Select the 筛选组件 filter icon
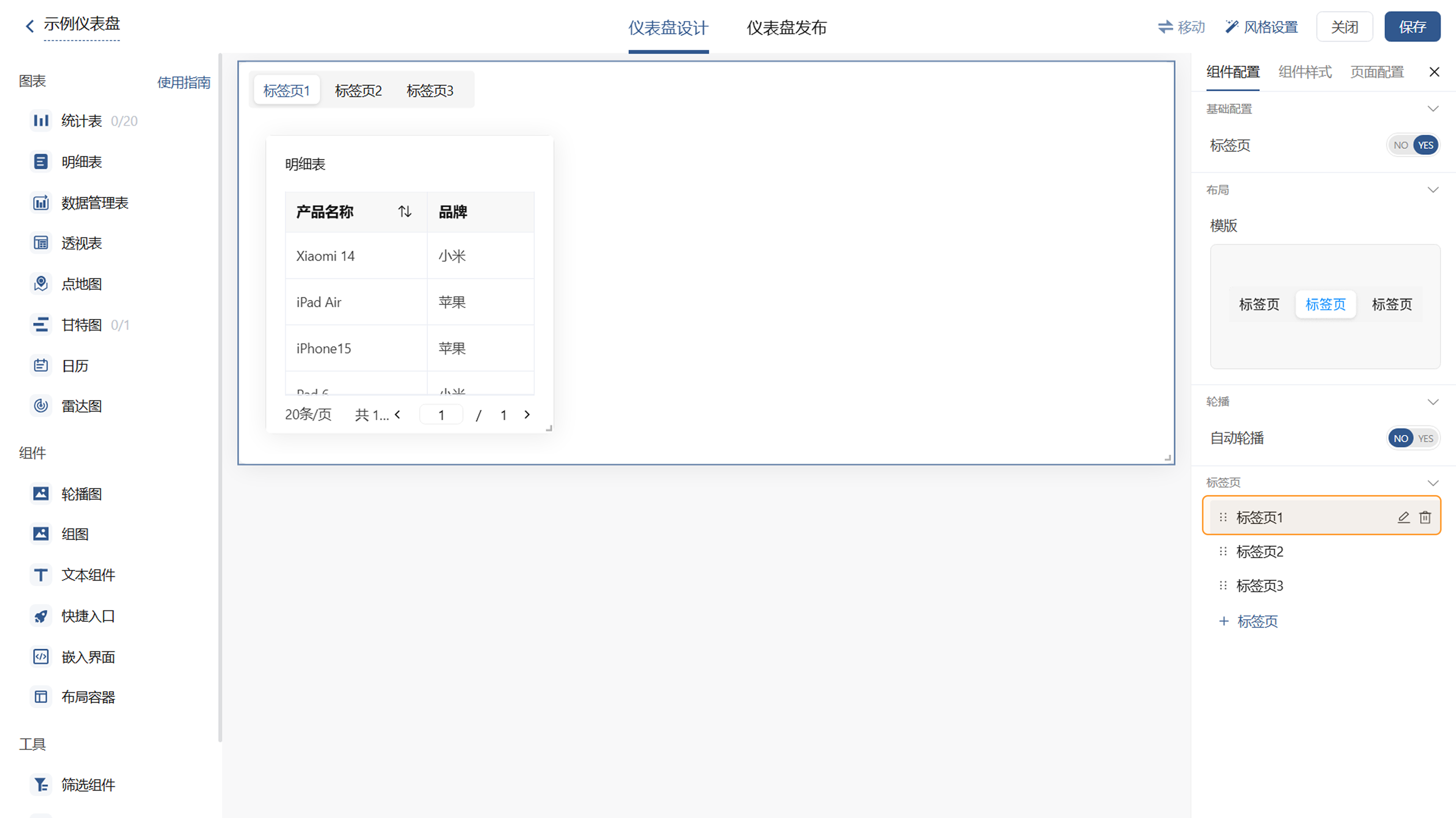 (x=41, y=784)
